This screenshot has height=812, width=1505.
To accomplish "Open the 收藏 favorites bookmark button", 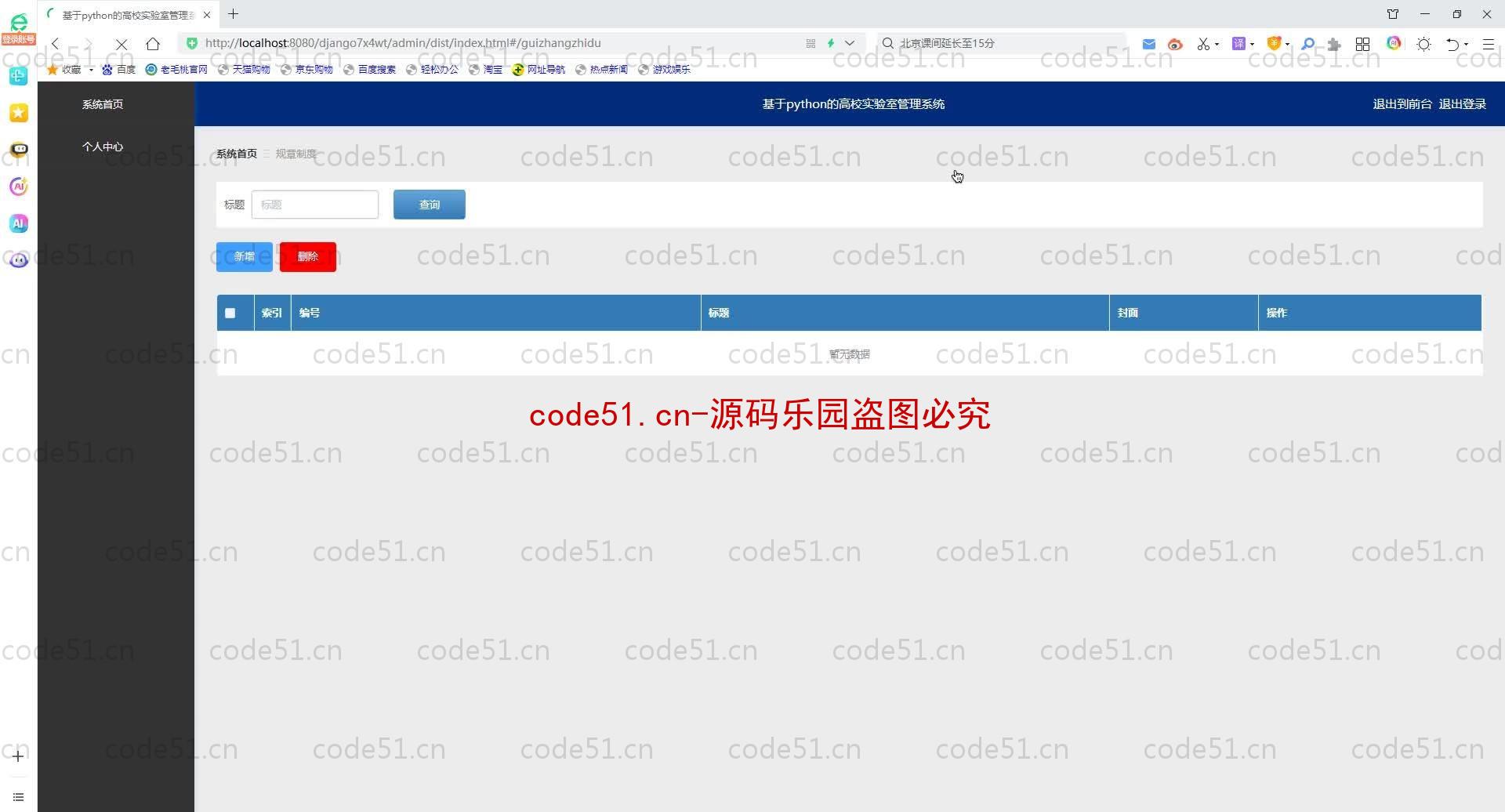I will tap(65, 69).
